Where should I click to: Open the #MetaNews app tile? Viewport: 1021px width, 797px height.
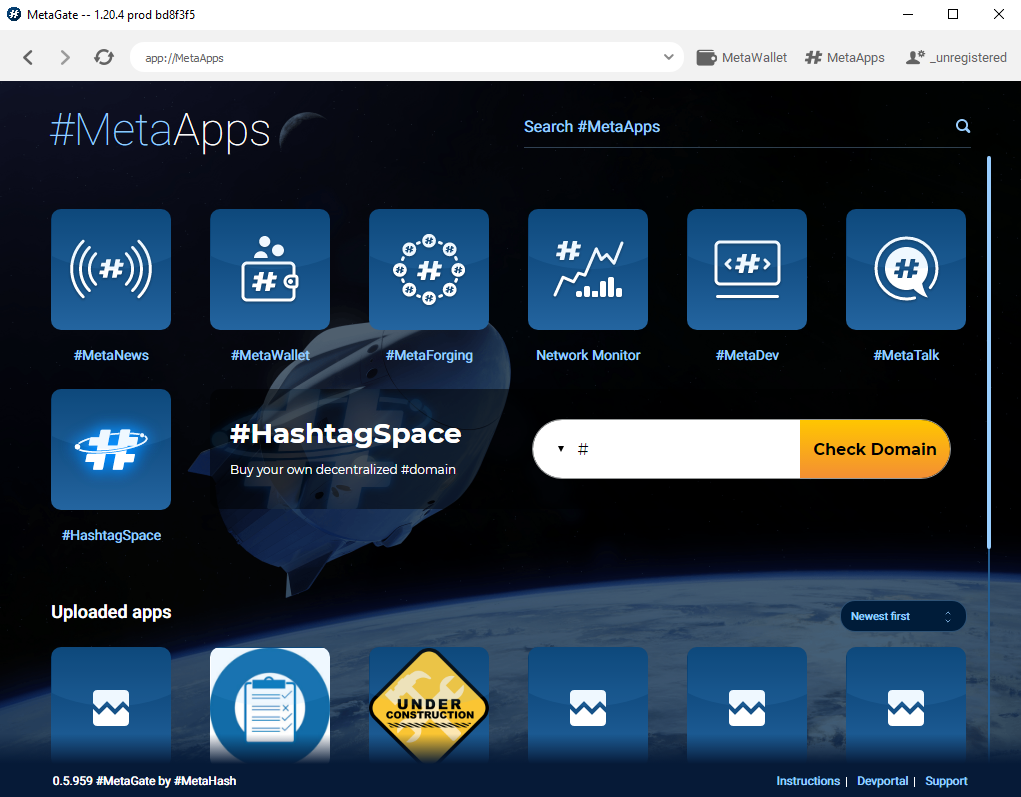(x=111, y=269)
